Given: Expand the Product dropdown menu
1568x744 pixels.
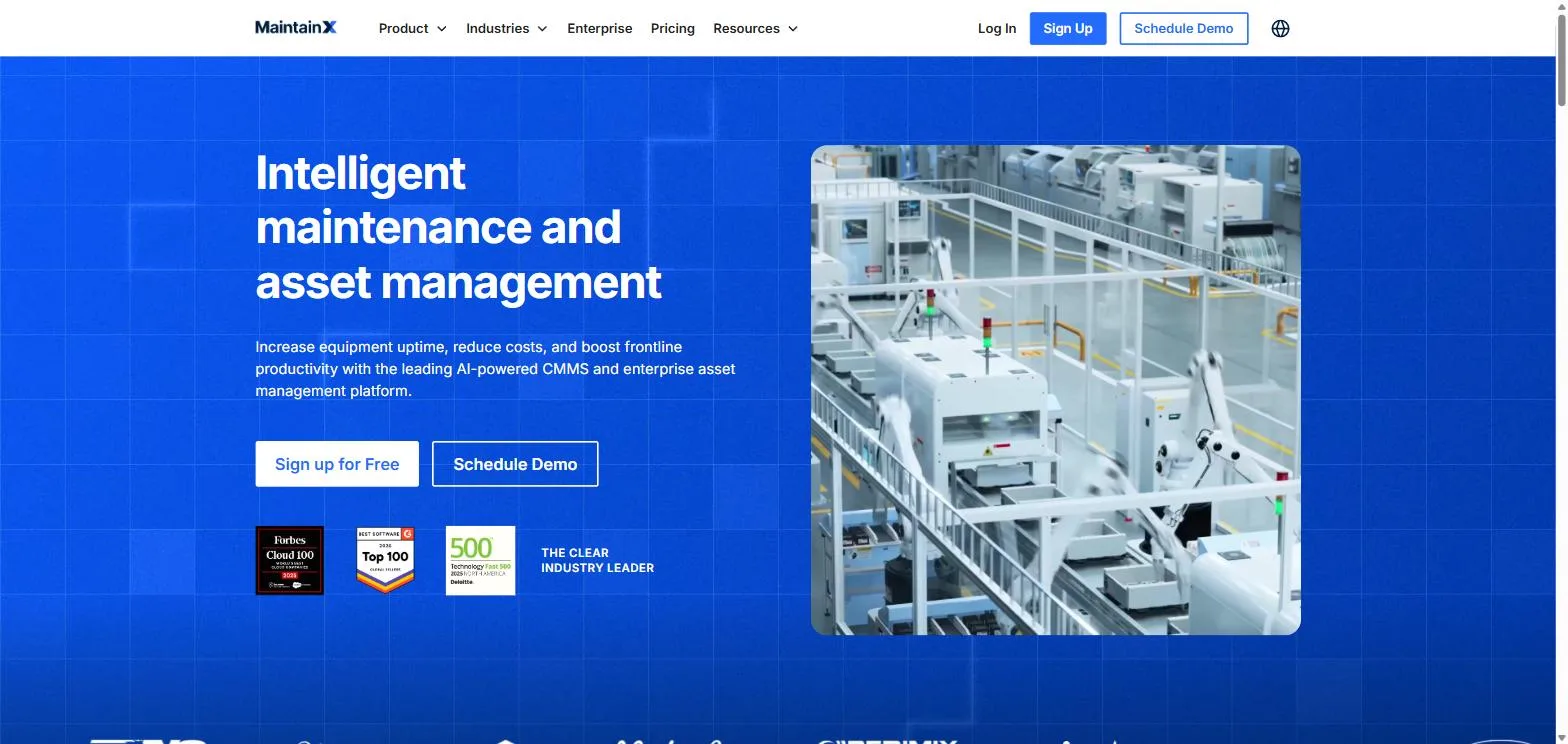Looking at the screenshot, I should tap(412, 28).
